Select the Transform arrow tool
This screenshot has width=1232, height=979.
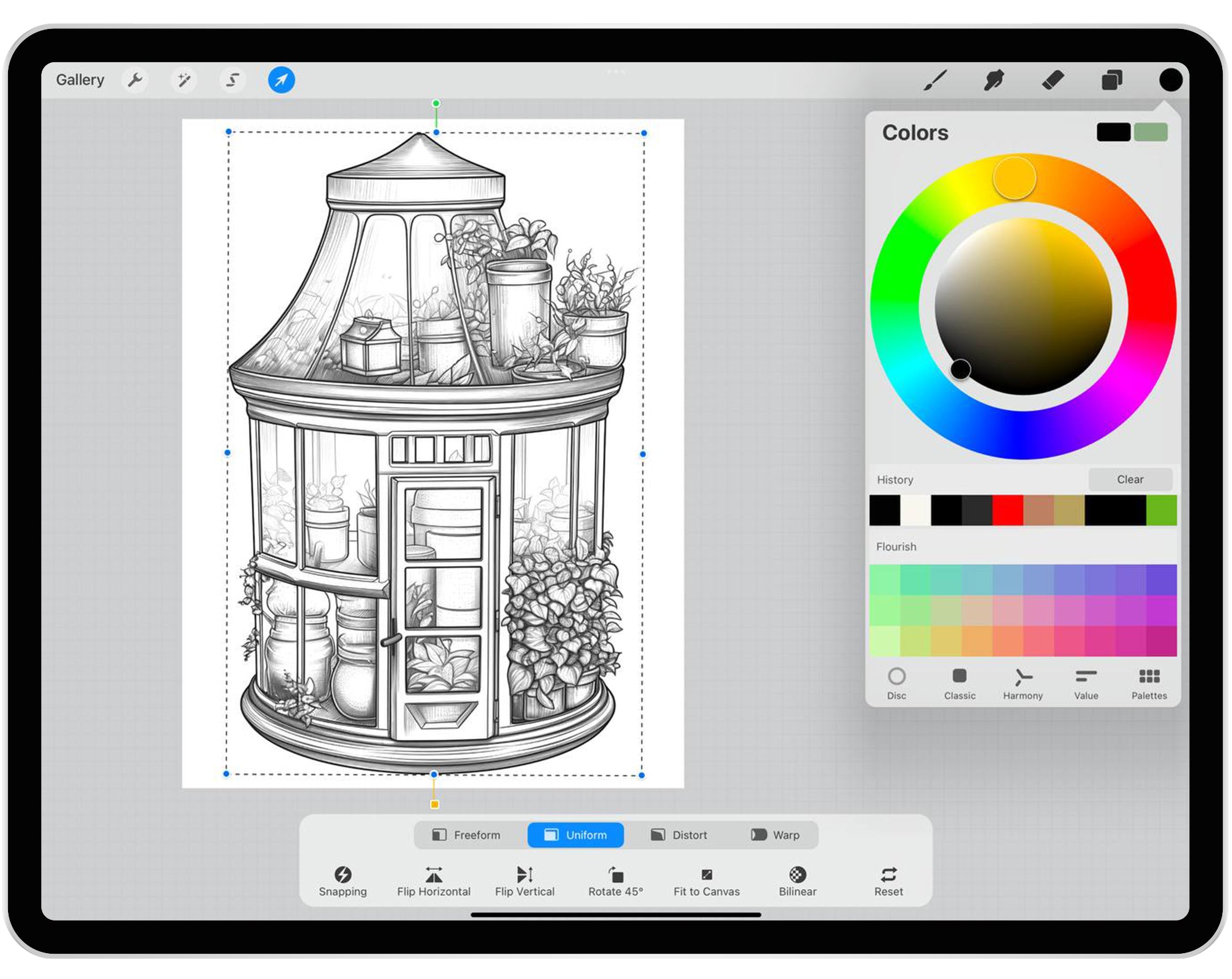pos(280,80)
